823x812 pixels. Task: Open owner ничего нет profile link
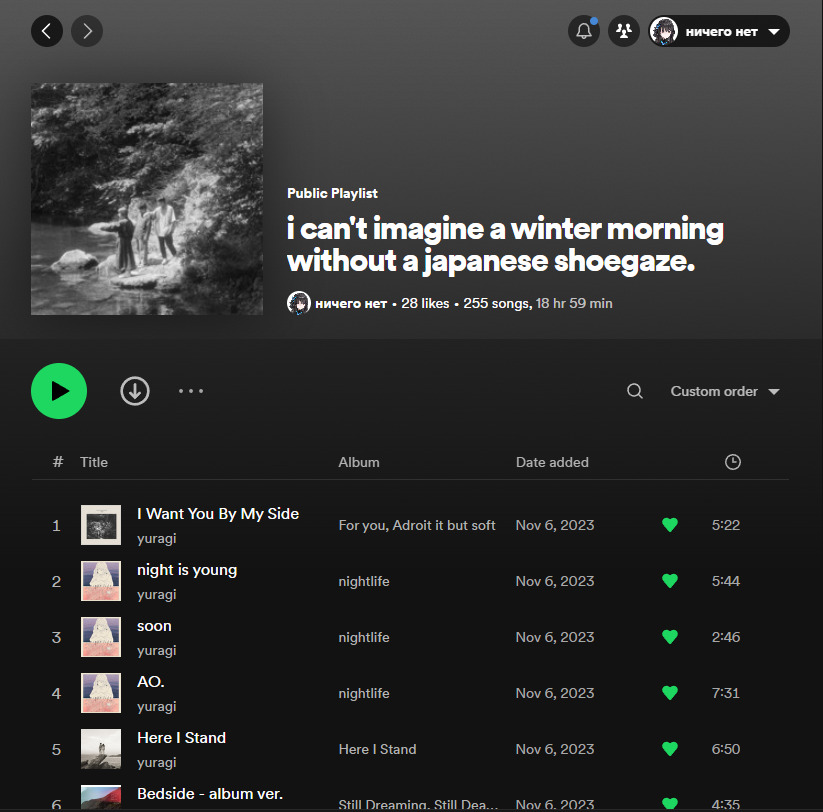coord(351,303)
